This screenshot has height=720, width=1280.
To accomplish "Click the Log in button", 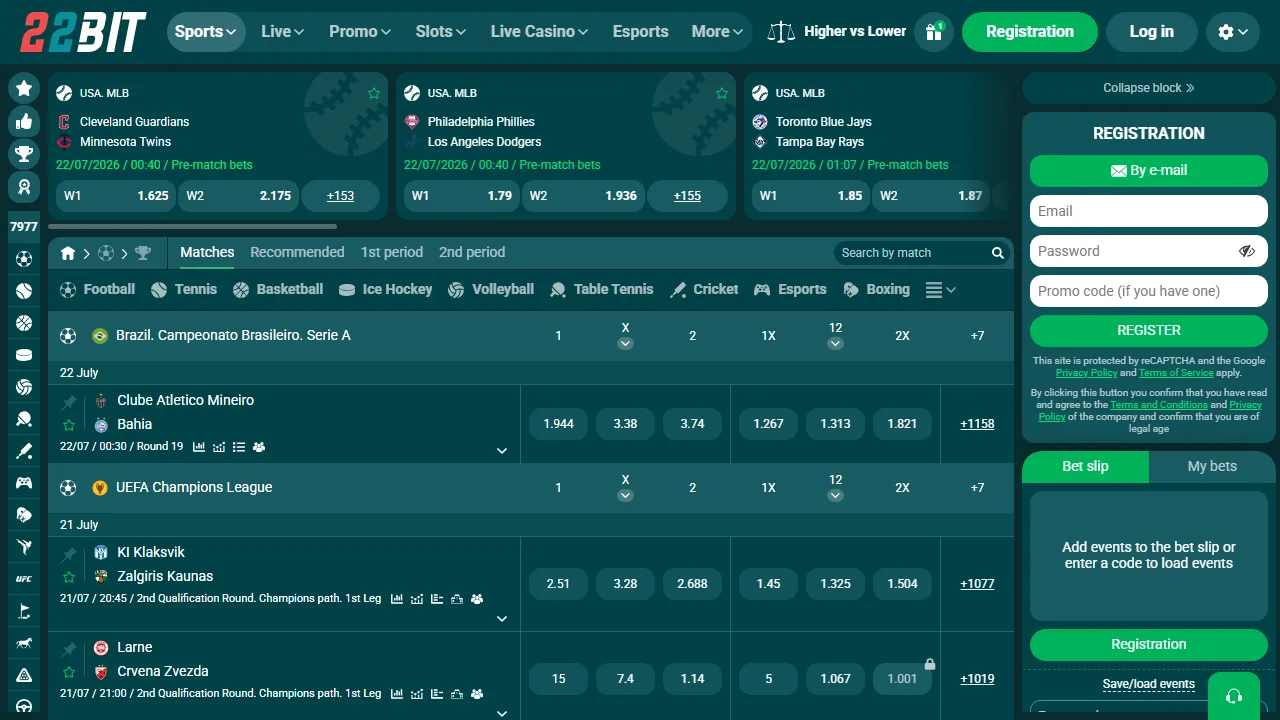I will (1152, 32).
